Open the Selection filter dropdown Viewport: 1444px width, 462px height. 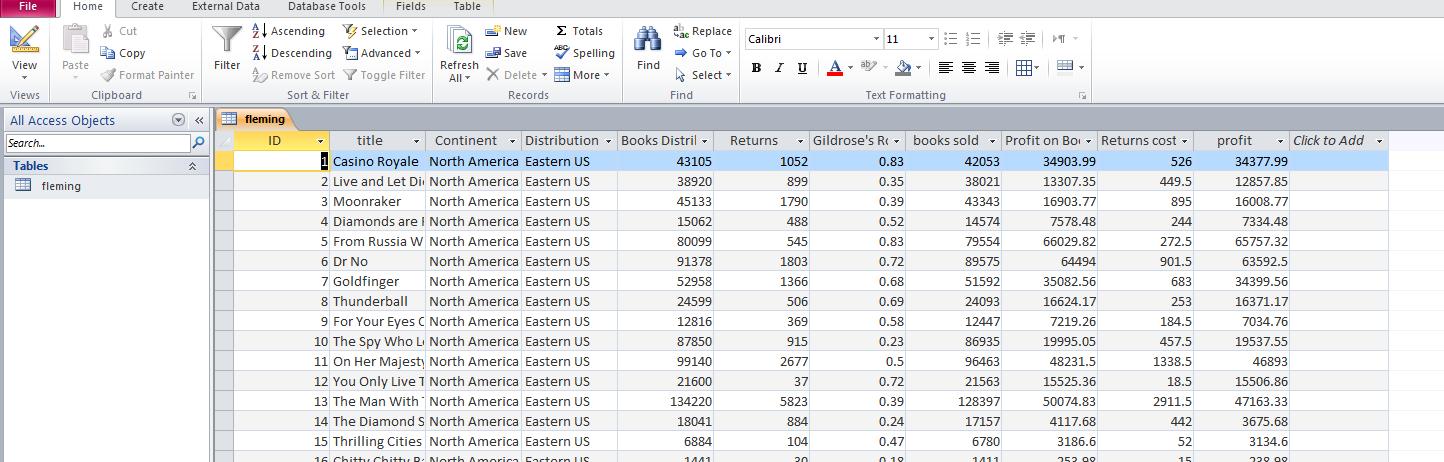point(380,31)
